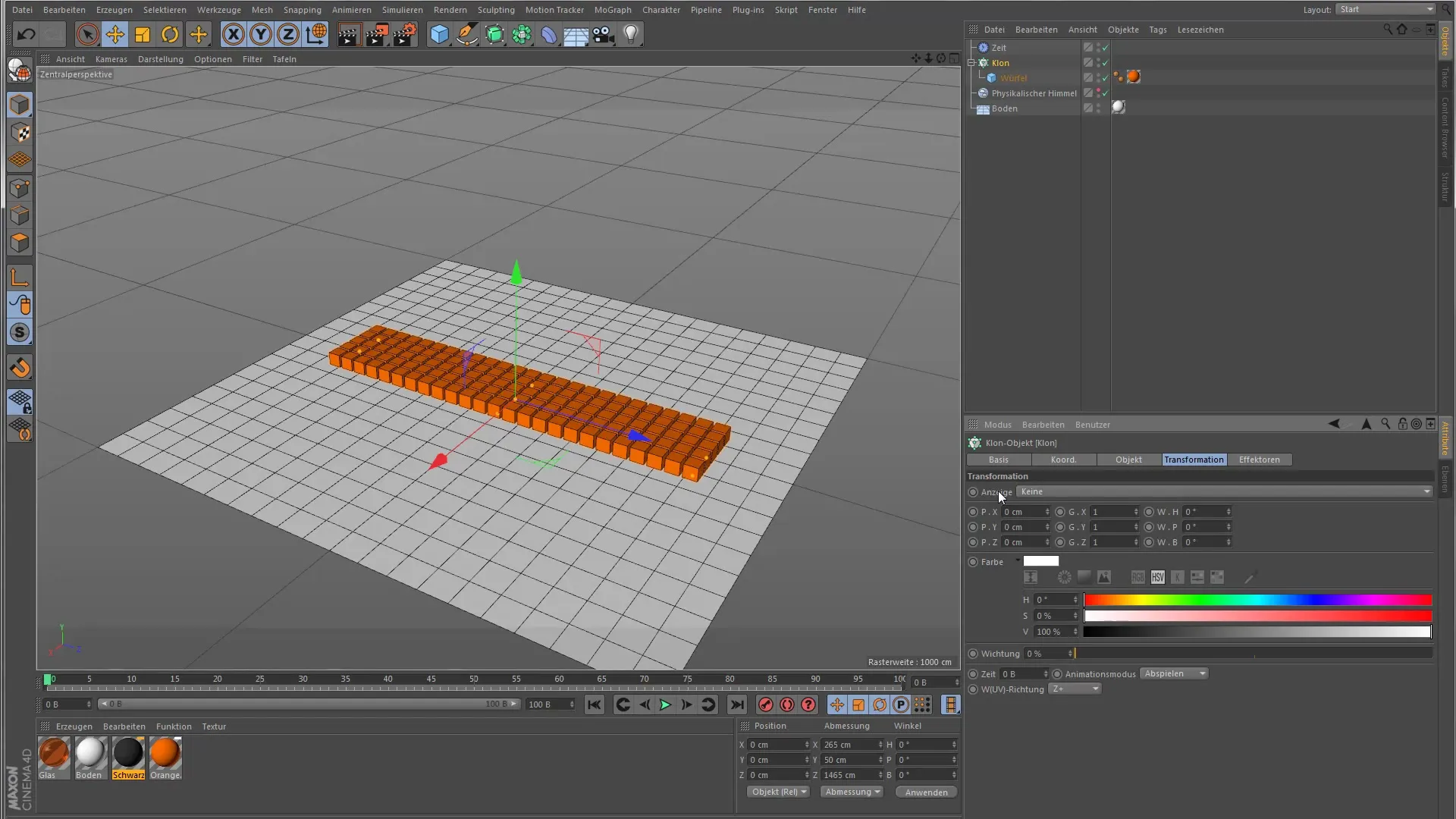Select the Orange material thumbnail
This screenshot has width=1456, height=819.
[165, 756]
